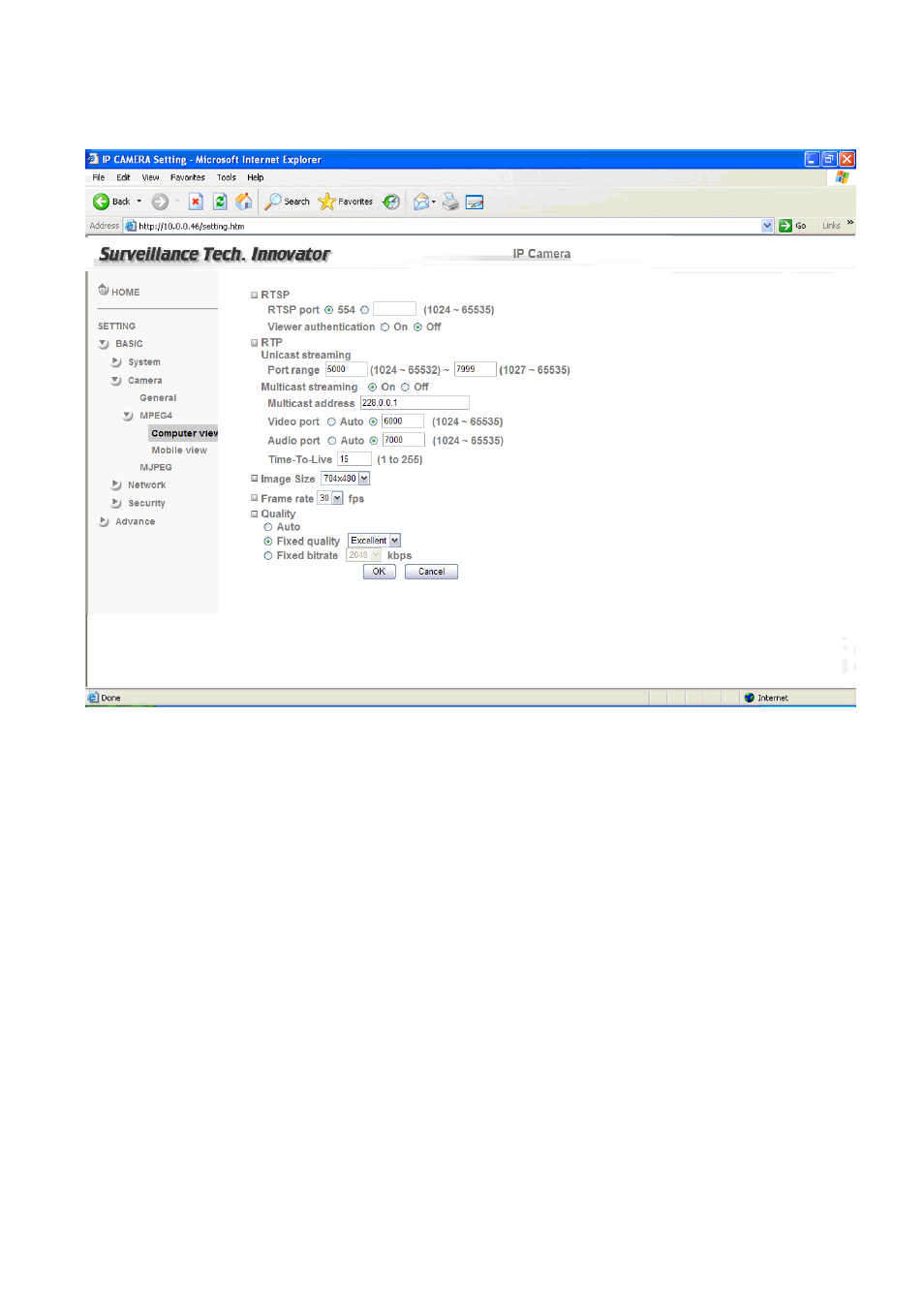Viewport: 924px width, 1308px height.
Task: Select Auto radio for Audio port
Action: coord(331,441)
